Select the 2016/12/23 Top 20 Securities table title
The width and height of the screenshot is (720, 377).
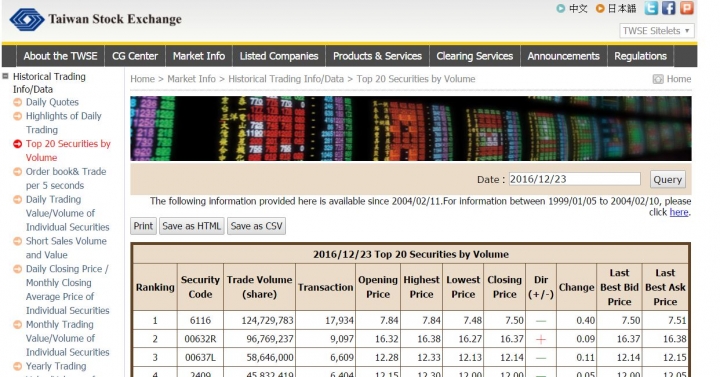[x=411, y=254]
